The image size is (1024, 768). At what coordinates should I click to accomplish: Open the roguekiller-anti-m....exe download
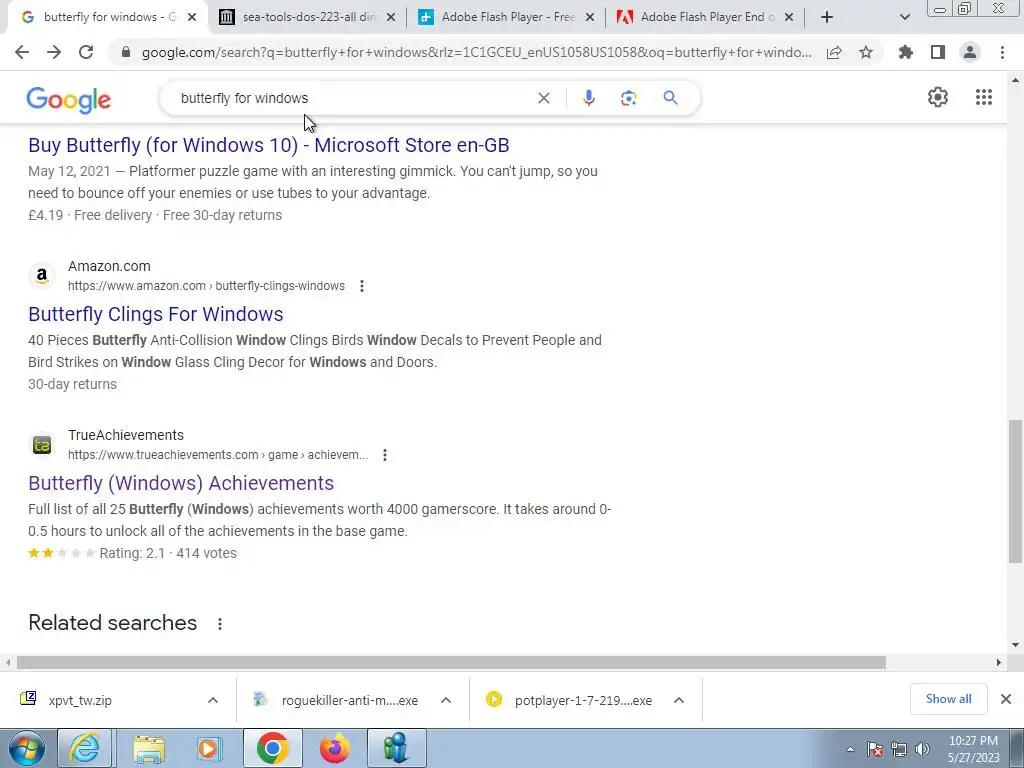[x=349, y=700]
